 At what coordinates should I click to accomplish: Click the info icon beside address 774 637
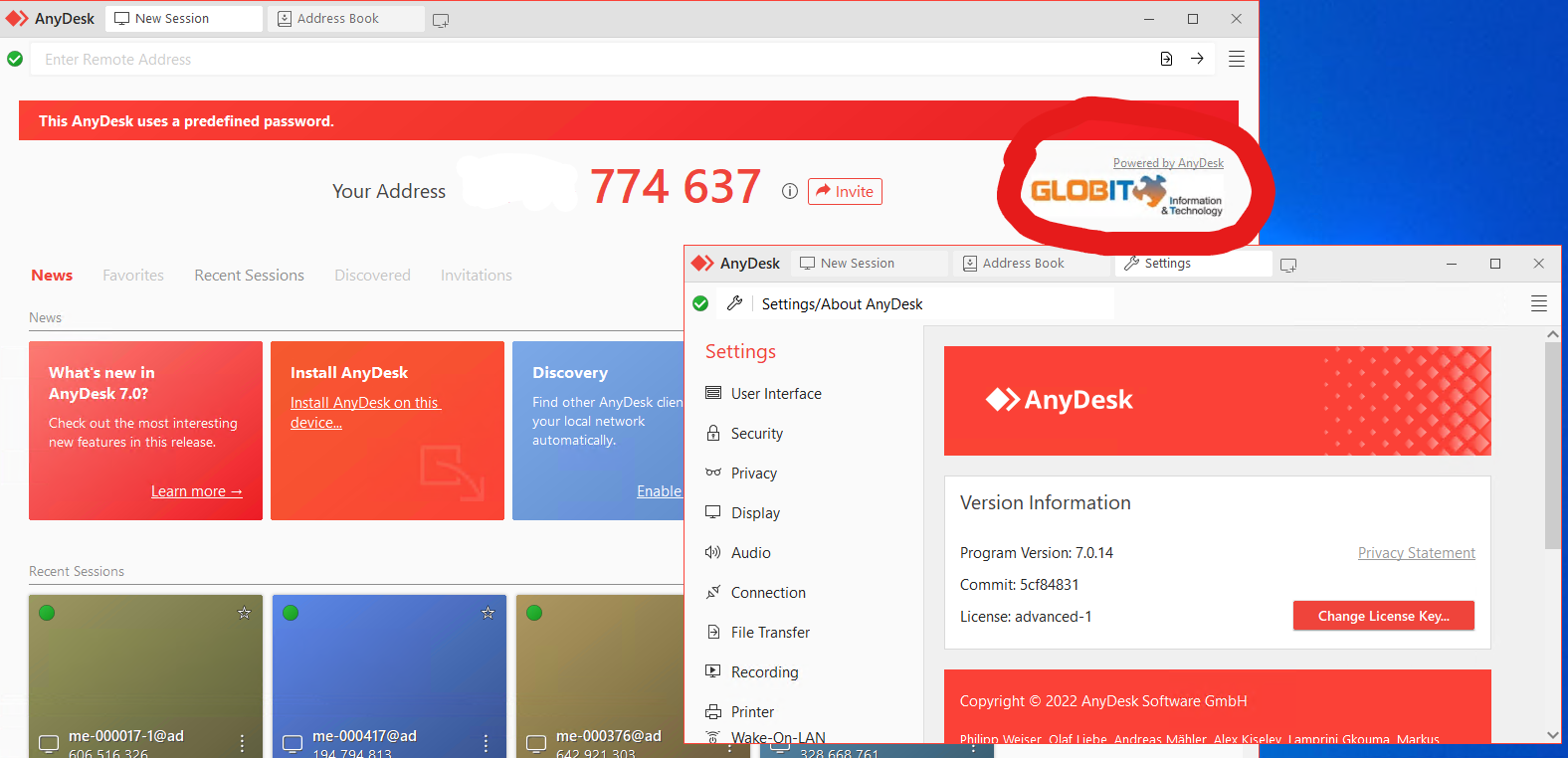[x=790, y=191]
